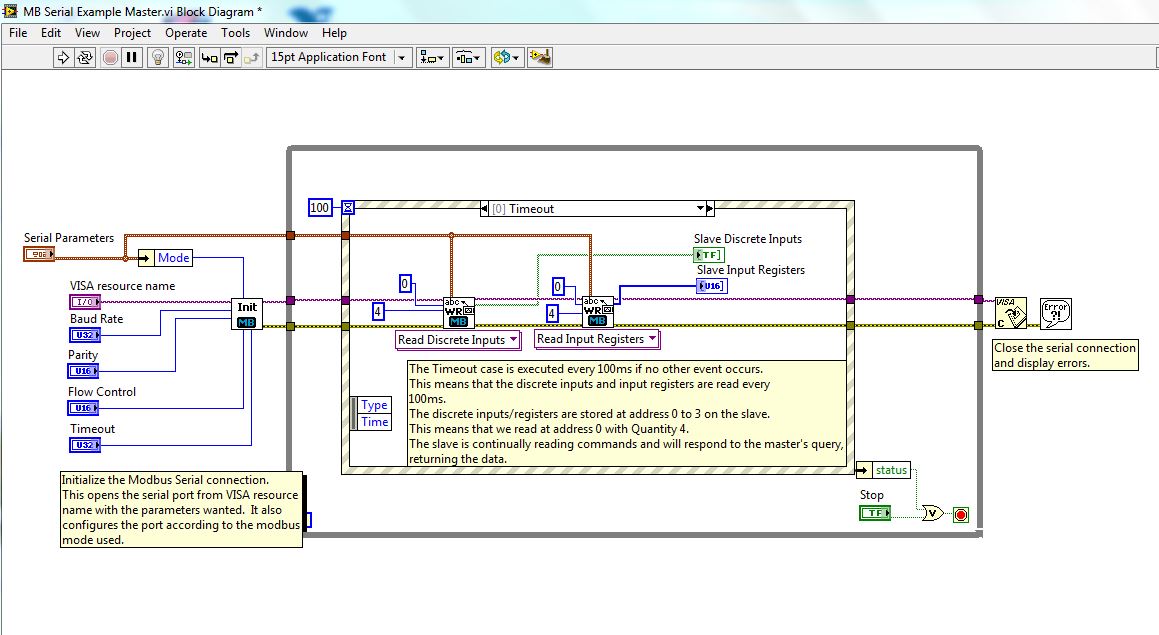Open the Reorder dropdown in toolbar

pos(506,58)
